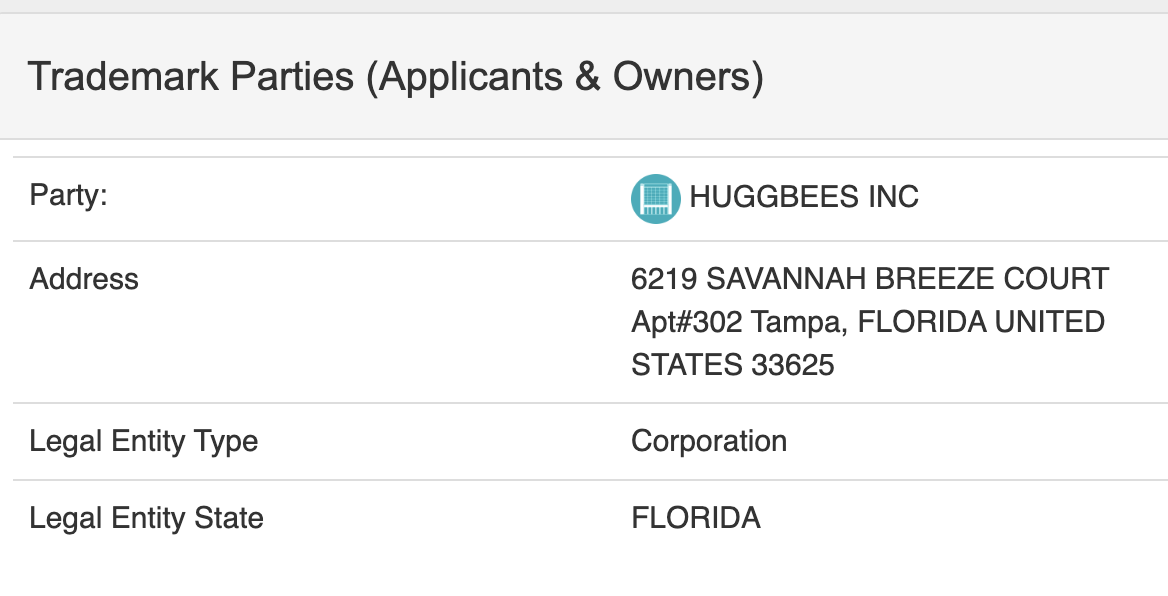Viewport: 1168px width, 596px height.
Task: Select the "Legal Entity Type" label
Action: (143, 441)
